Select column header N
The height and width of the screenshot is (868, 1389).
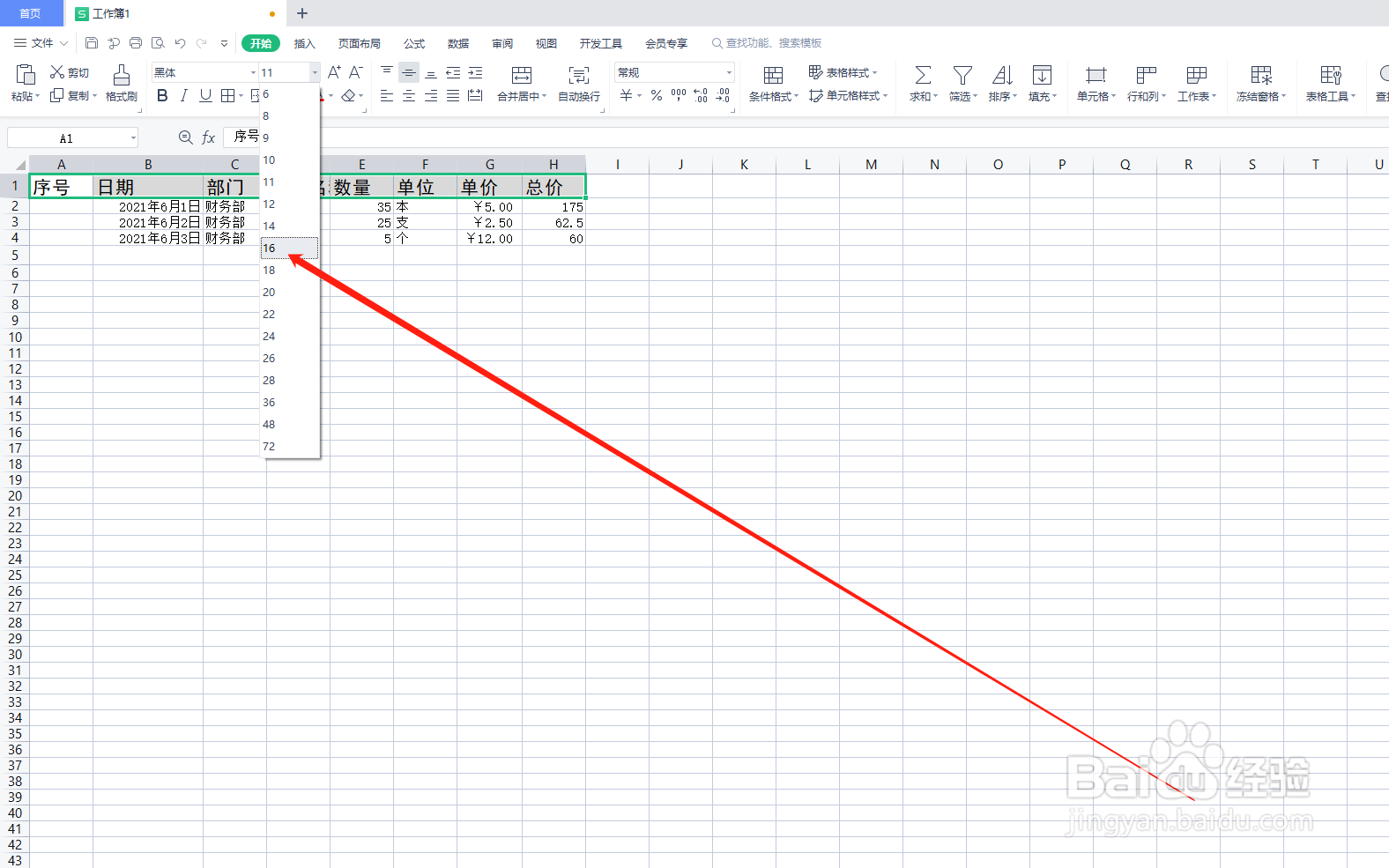pyautogui.click(x=934, y=164)
